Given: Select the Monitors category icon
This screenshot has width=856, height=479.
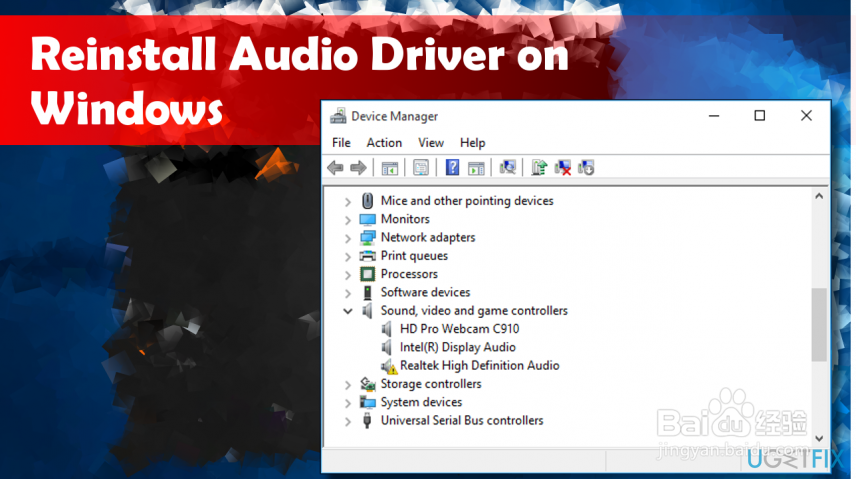Looking at the screenshot, I should tap(367, 219).
